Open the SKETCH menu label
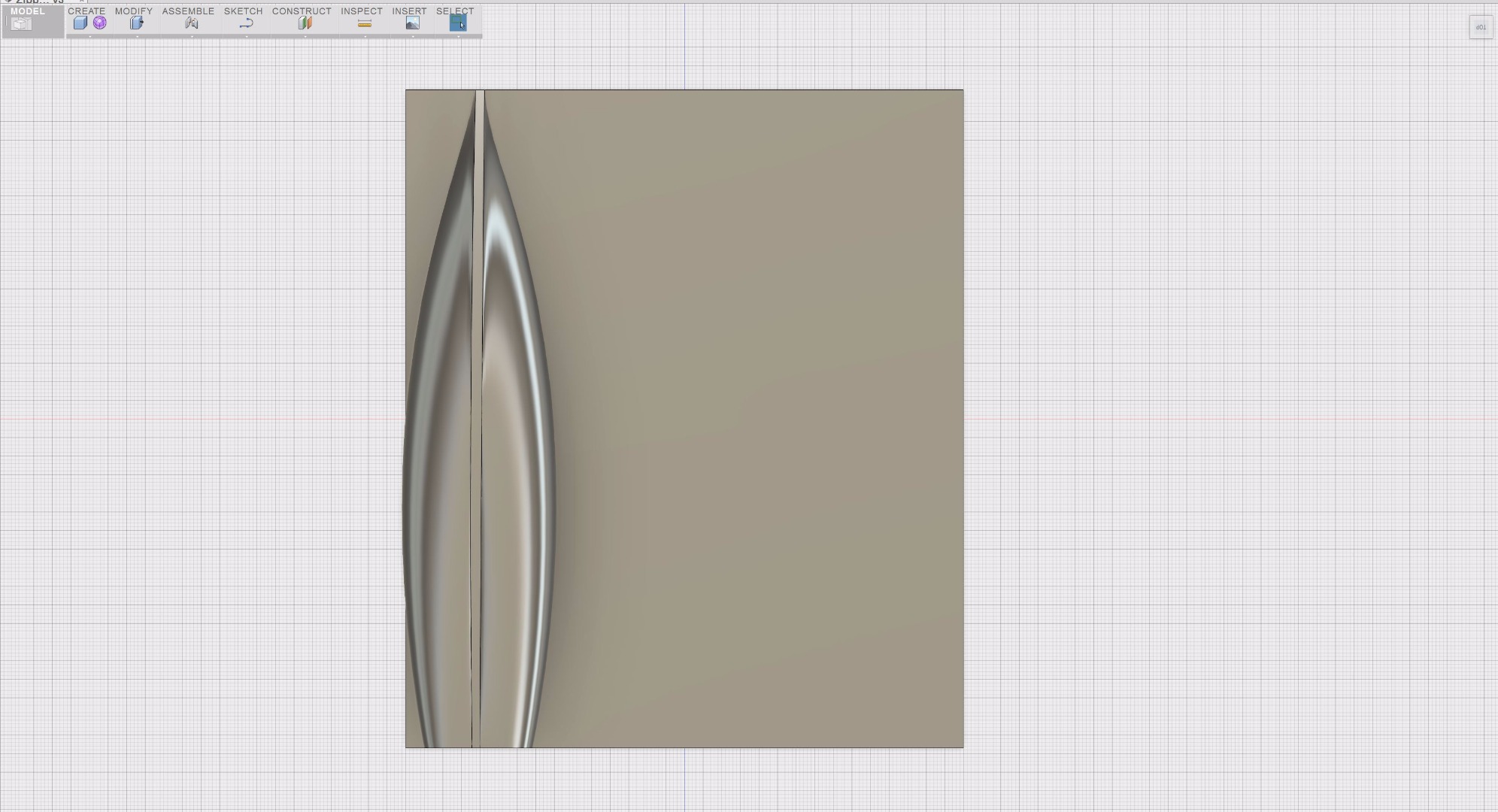The height and width of the screenshot is (812, 1498). click(243, 11)
